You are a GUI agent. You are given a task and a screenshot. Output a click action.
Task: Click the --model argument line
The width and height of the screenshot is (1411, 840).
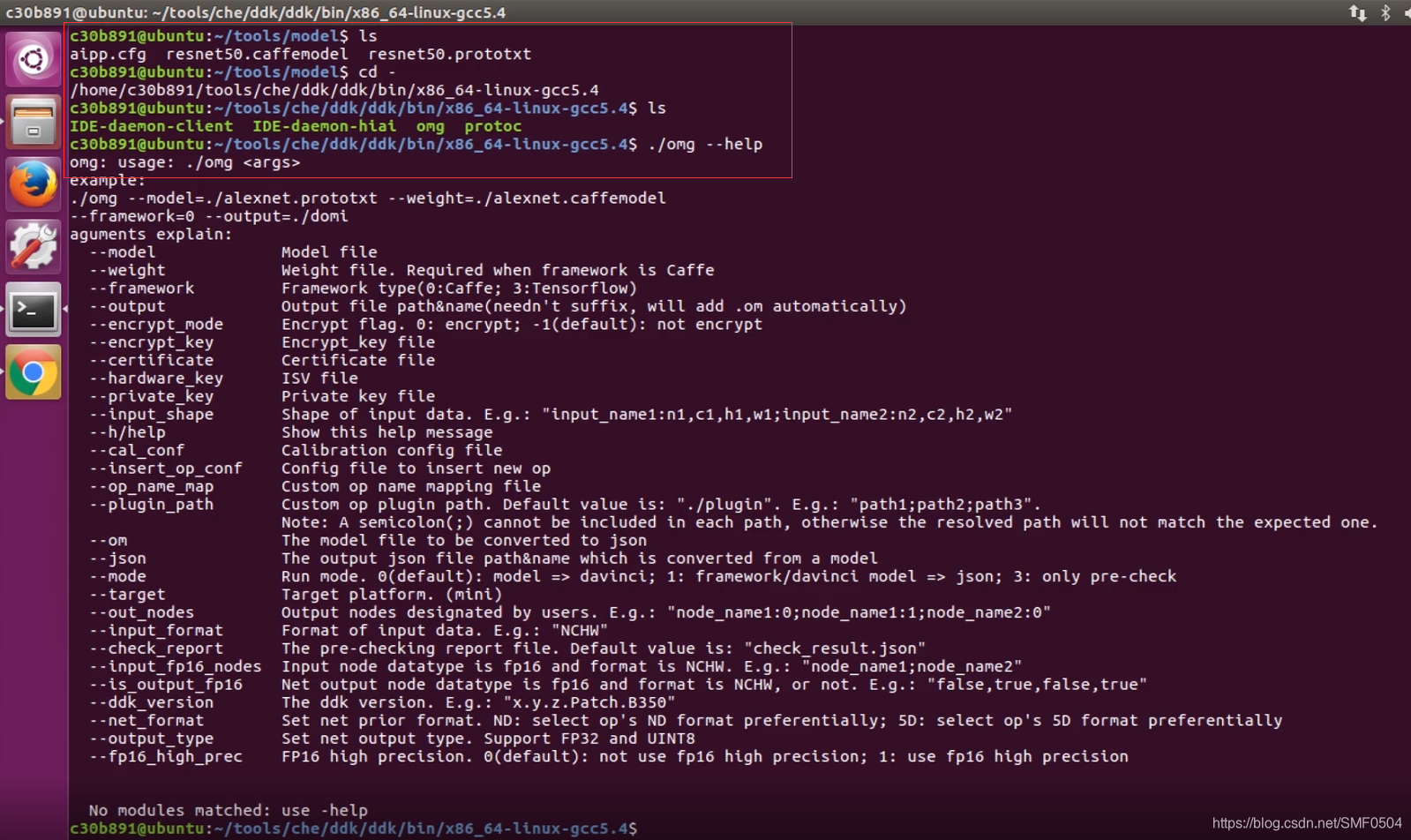coord(233,252)
